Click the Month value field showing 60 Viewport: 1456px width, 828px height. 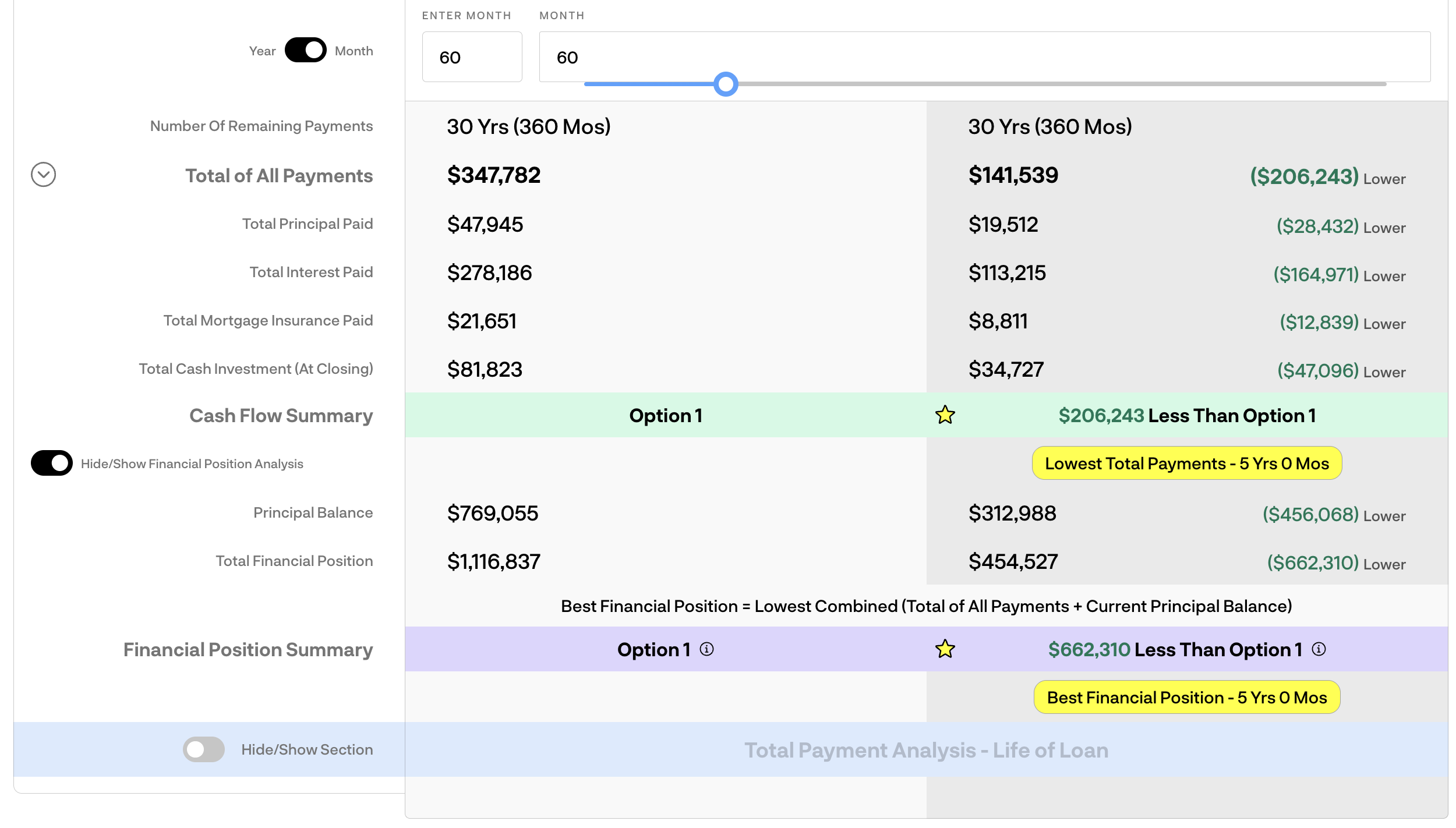click(x=984, y=56)
